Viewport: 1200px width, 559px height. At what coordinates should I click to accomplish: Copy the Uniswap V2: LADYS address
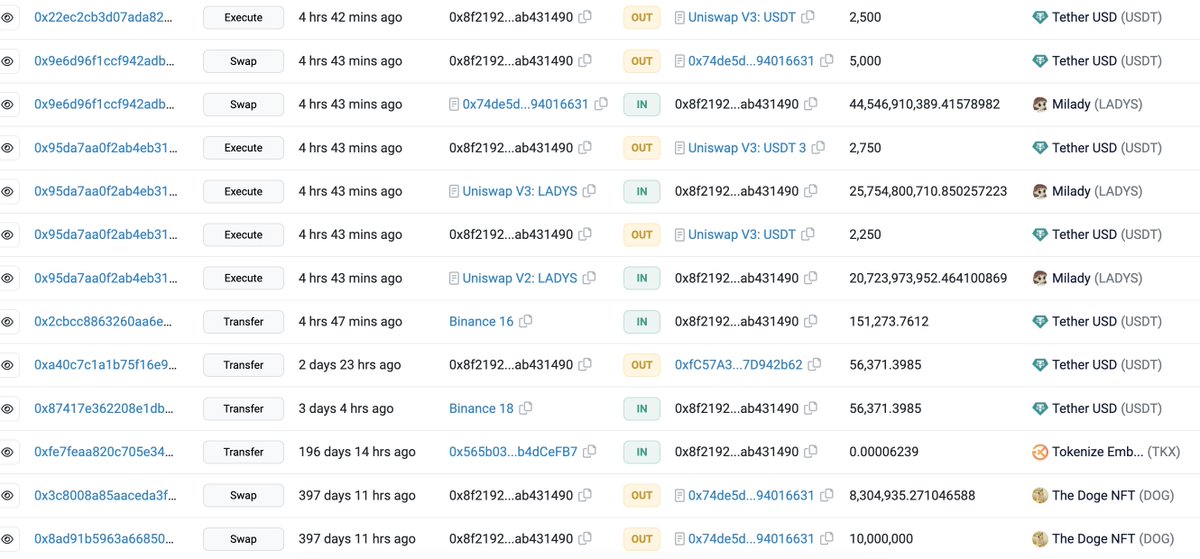point(589,278)
